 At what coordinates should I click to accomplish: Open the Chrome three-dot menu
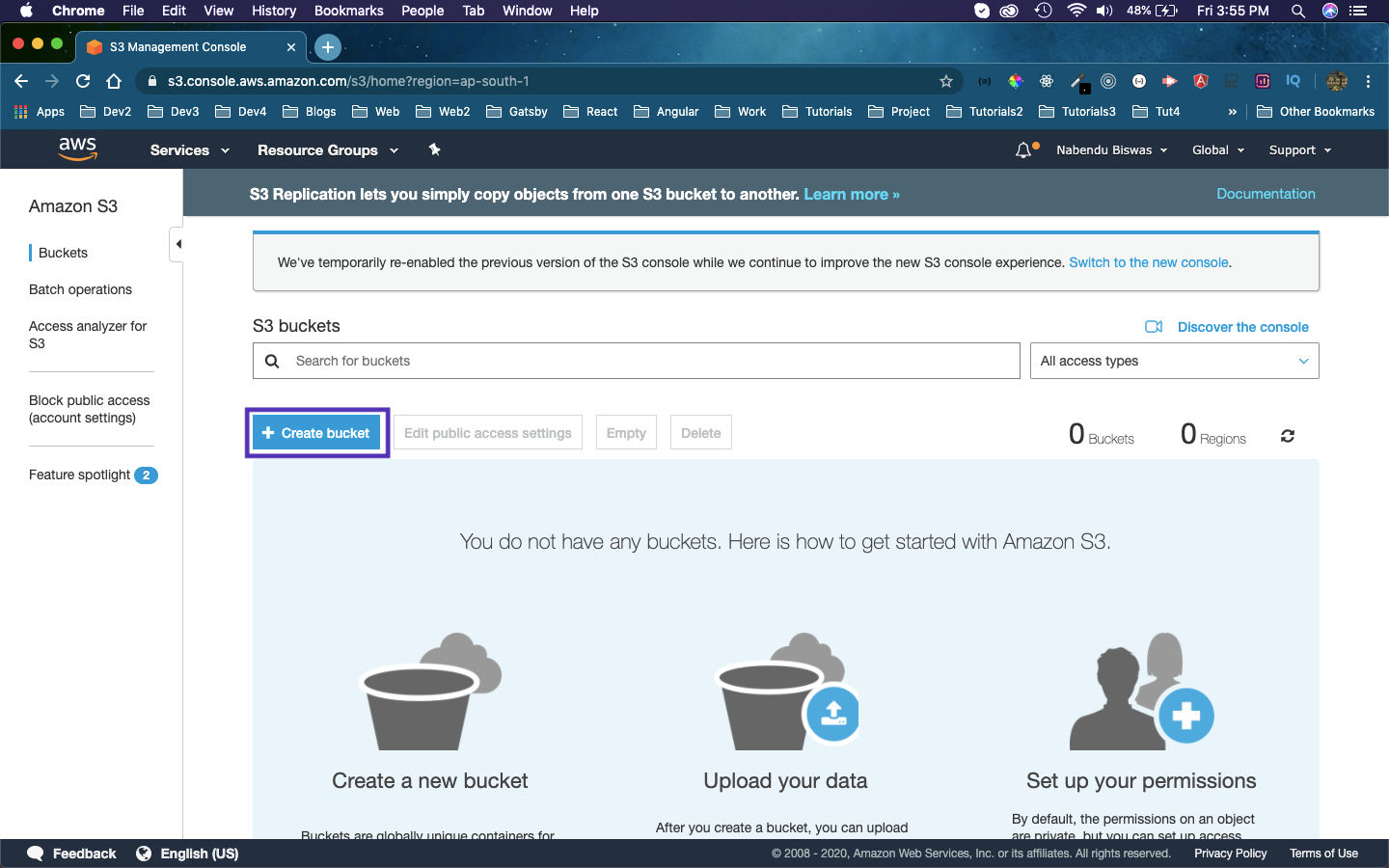[x=1368, y=81]
